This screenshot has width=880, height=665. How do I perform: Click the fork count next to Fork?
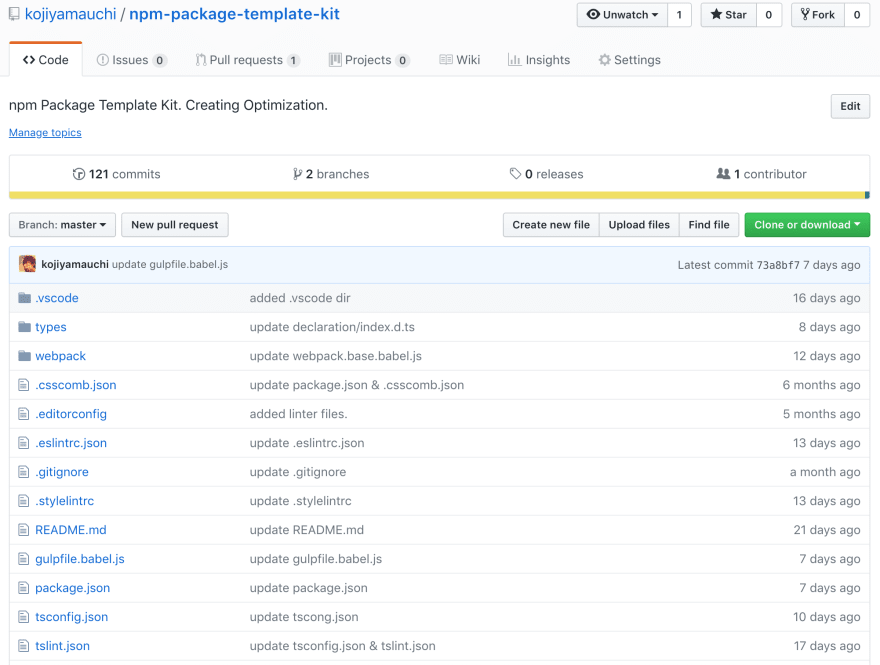(857, 15)
